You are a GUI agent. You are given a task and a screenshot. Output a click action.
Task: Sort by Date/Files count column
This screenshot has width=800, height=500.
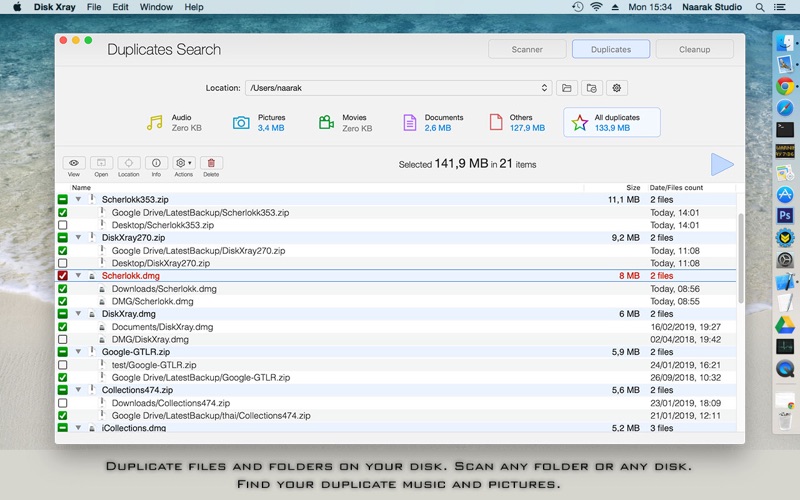click(x=676, y=188)
